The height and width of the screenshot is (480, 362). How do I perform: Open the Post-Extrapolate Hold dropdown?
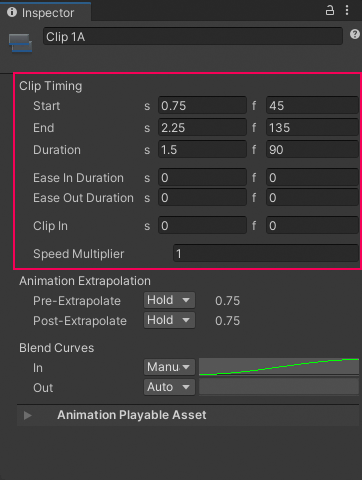169,320
